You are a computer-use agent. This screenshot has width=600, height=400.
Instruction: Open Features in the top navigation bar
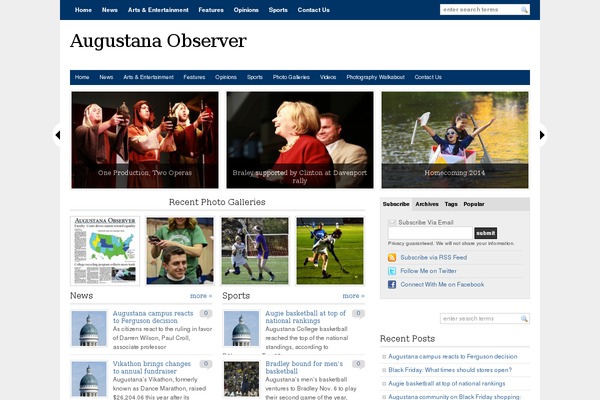(211, 10)
